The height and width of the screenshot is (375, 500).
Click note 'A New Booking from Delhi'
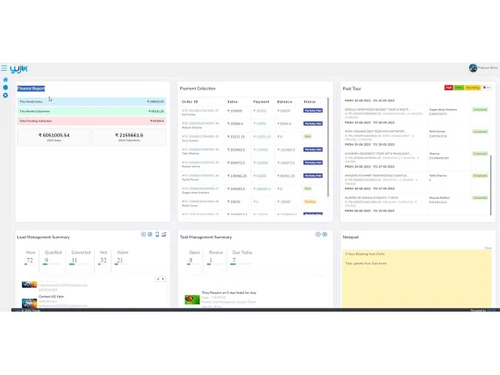(x=365, y=254)
